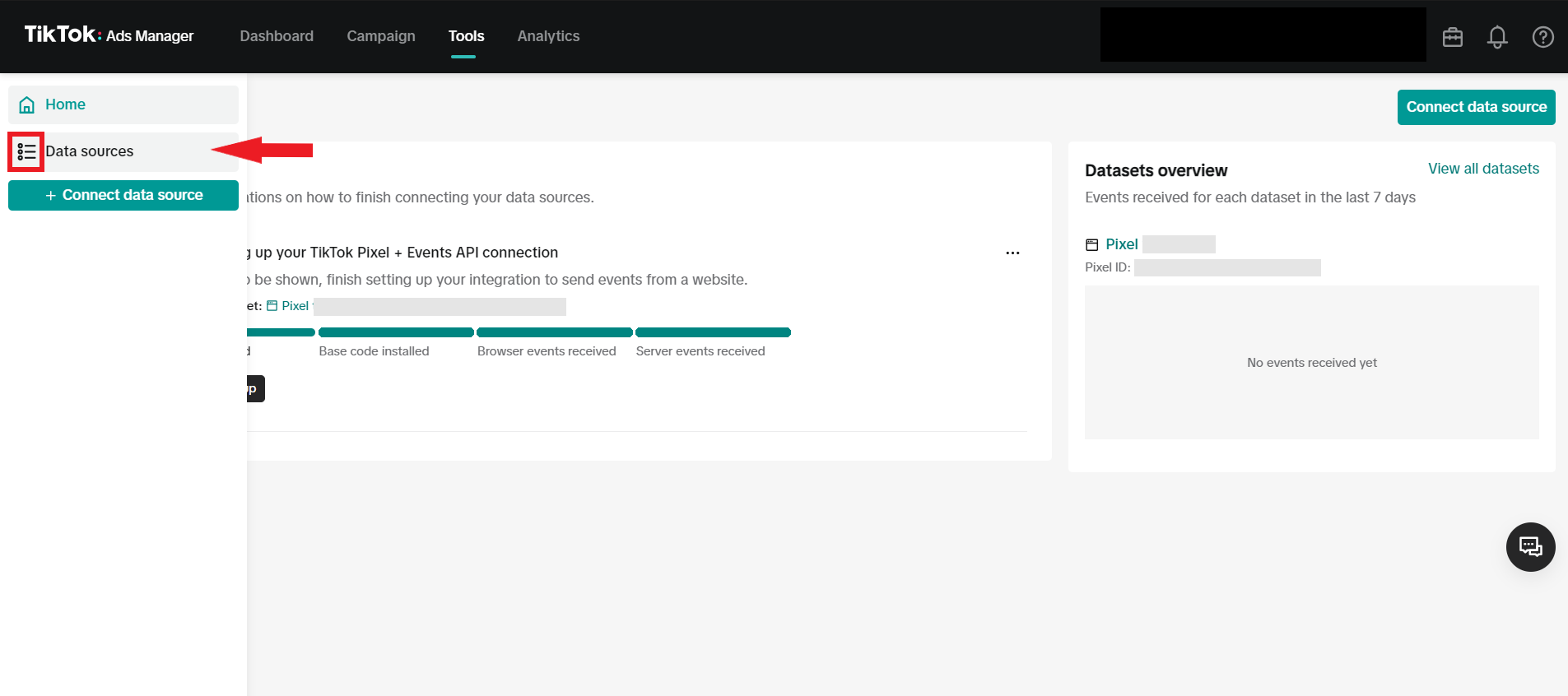
Task: Click the Server events received progress bar
Action: (713, 332)
